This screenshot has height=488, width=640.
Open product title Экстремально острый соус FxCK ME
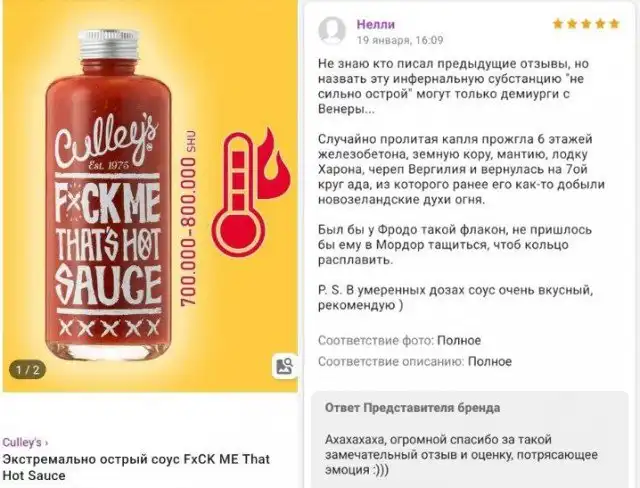click(136, 467)
